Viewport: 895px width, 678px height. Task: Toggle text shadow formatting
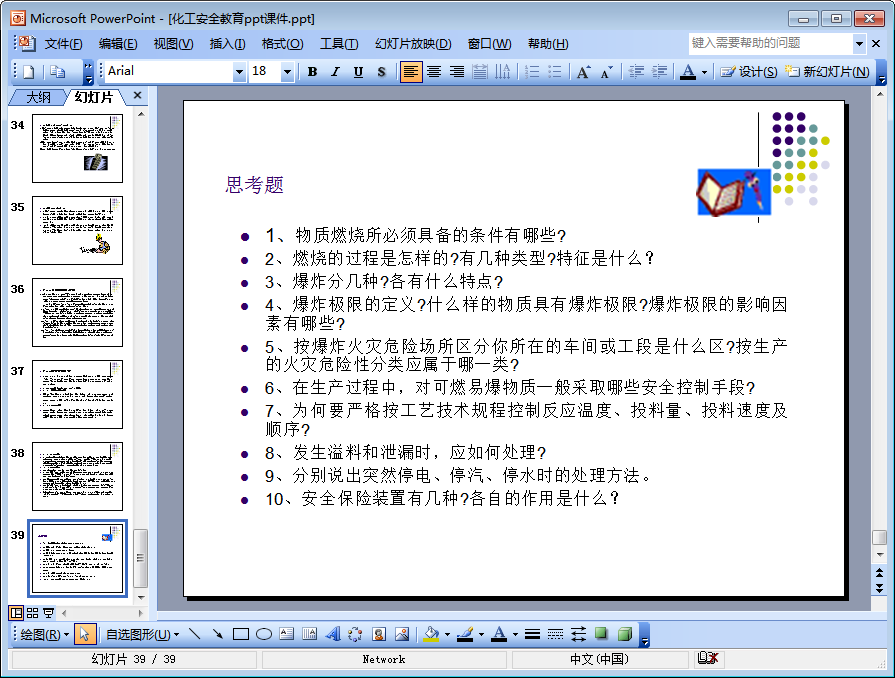(381, 71)
